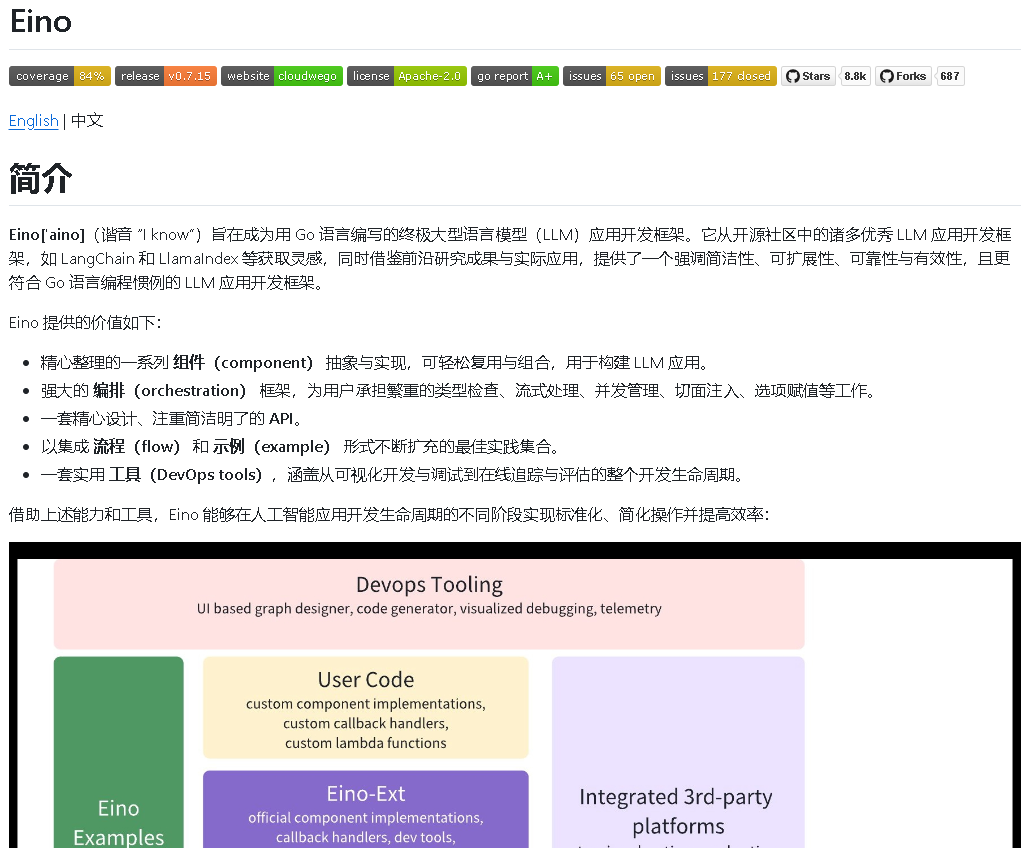Open the website cloudwego badge
The image size is (1035, 848).
(x=282, y=76)
